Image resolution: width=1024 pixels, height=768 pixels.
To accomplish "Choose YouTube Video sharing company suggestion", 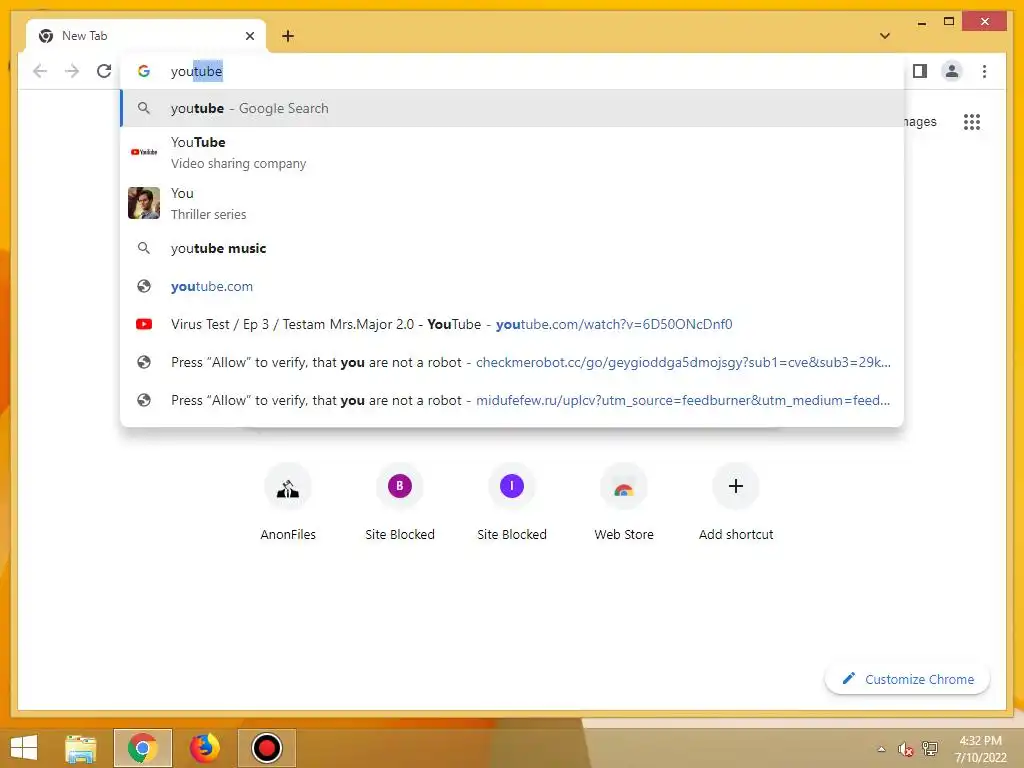I will pyautogui.click(x=513, y=152).
